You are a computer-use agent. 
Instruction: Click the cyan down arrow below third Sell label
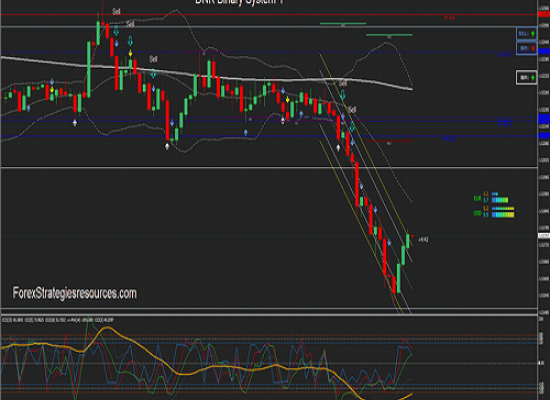point(153,73)
